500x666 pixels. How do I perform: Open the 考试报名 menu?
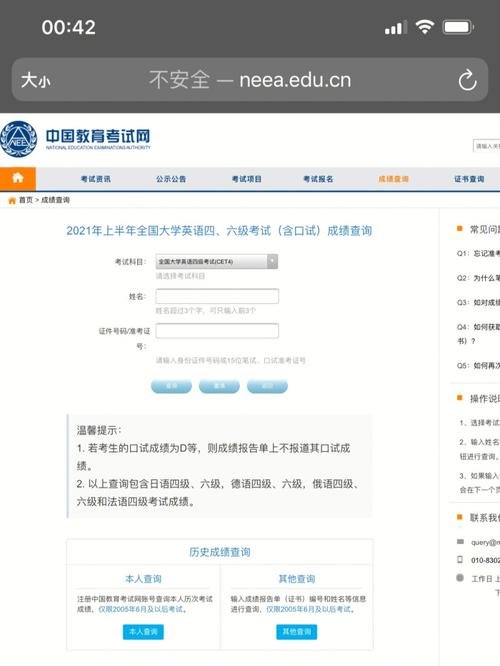[318, 179]
